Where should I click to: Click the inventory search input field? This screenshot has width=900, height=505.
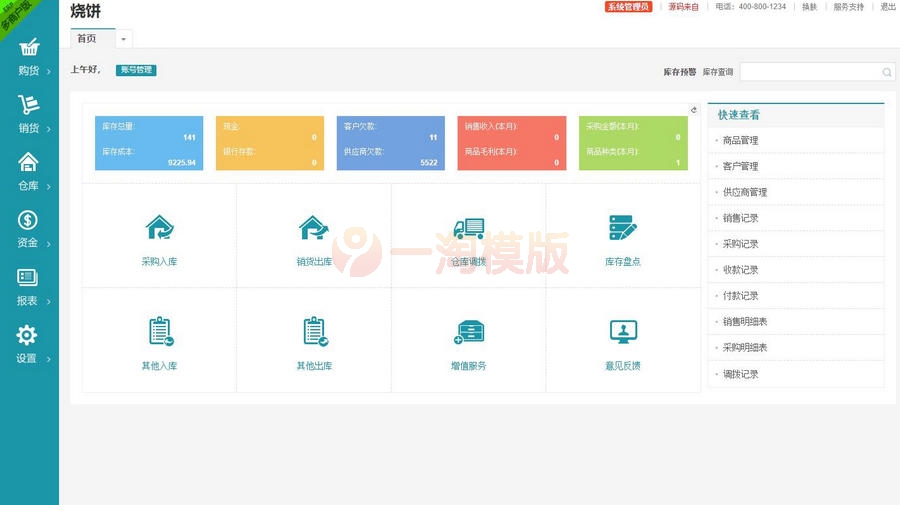[810, 72]
